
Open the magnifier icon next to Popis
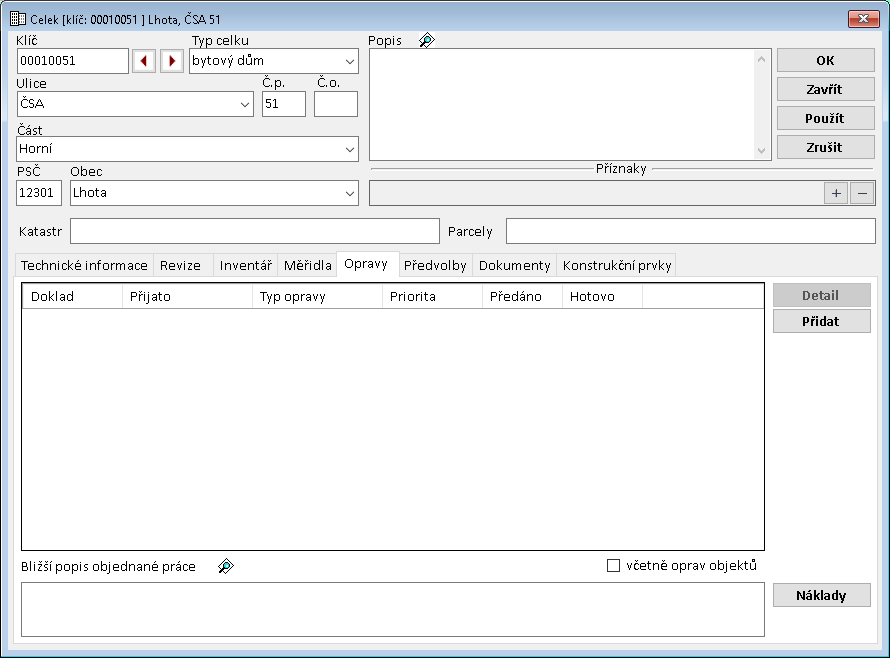point(426,41)
